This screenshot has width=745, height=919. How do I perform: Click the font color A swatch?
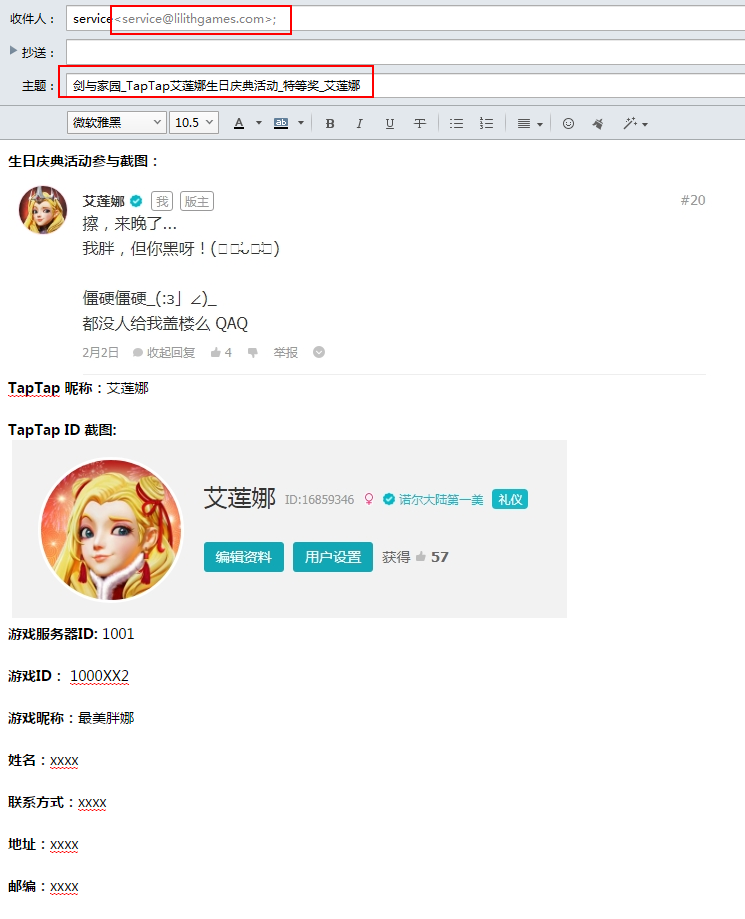239,123
